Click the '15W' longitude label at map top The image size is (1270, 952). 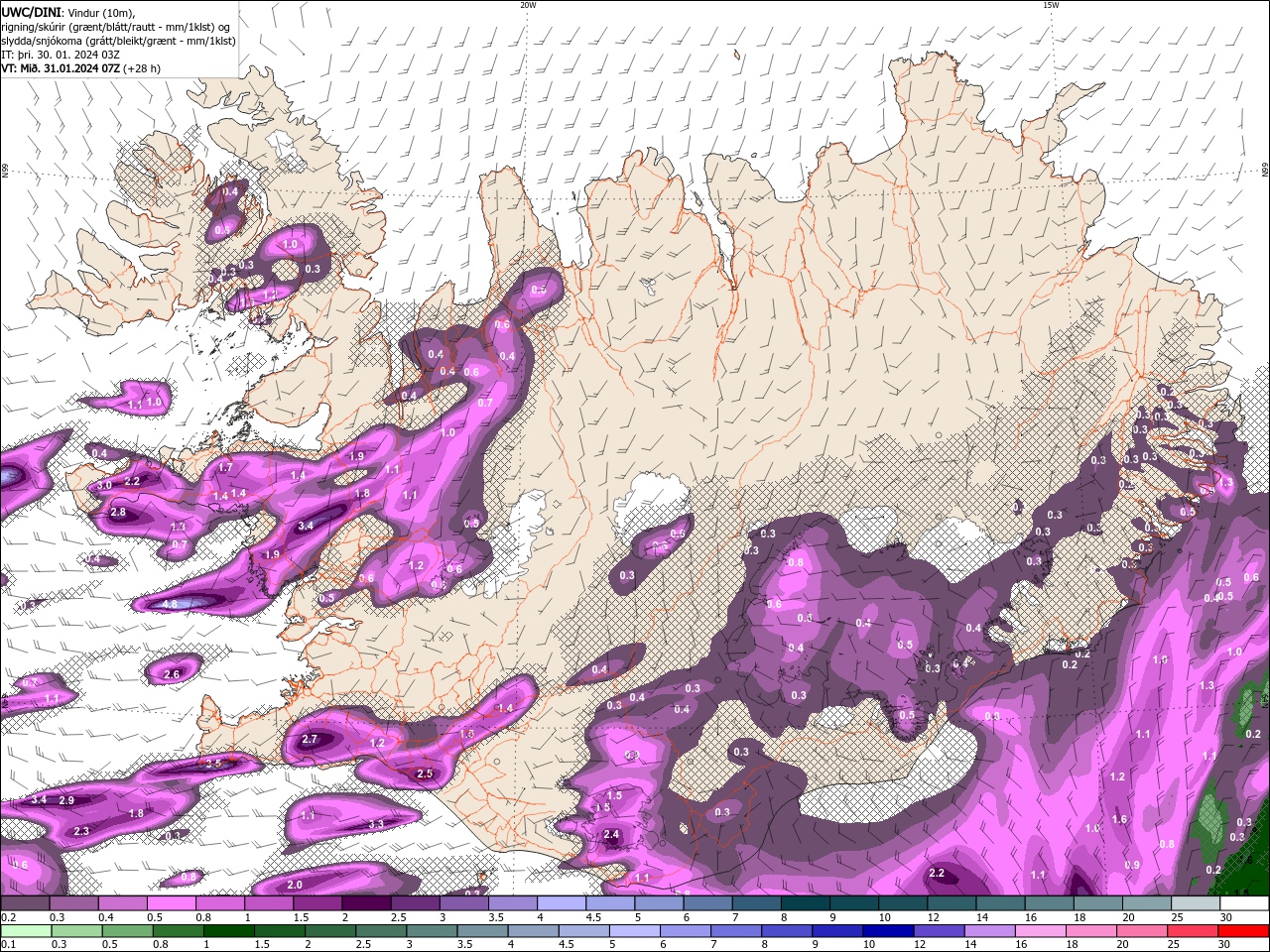(1051, 5)
